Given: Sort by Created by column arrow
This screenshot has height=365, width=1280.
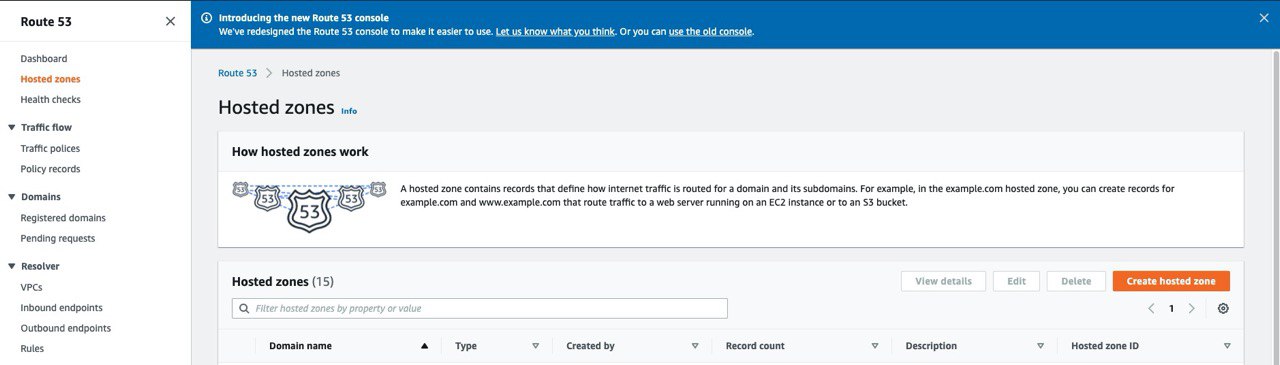Looking at the screenshot, I should [694, 346].
